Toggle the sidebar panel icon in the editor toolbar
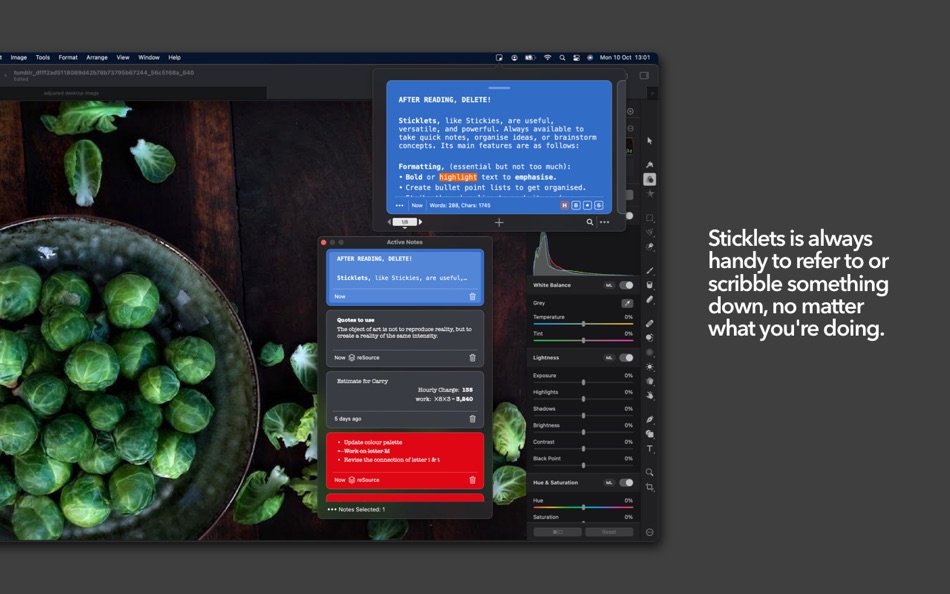950x594 pixels. 644,76
